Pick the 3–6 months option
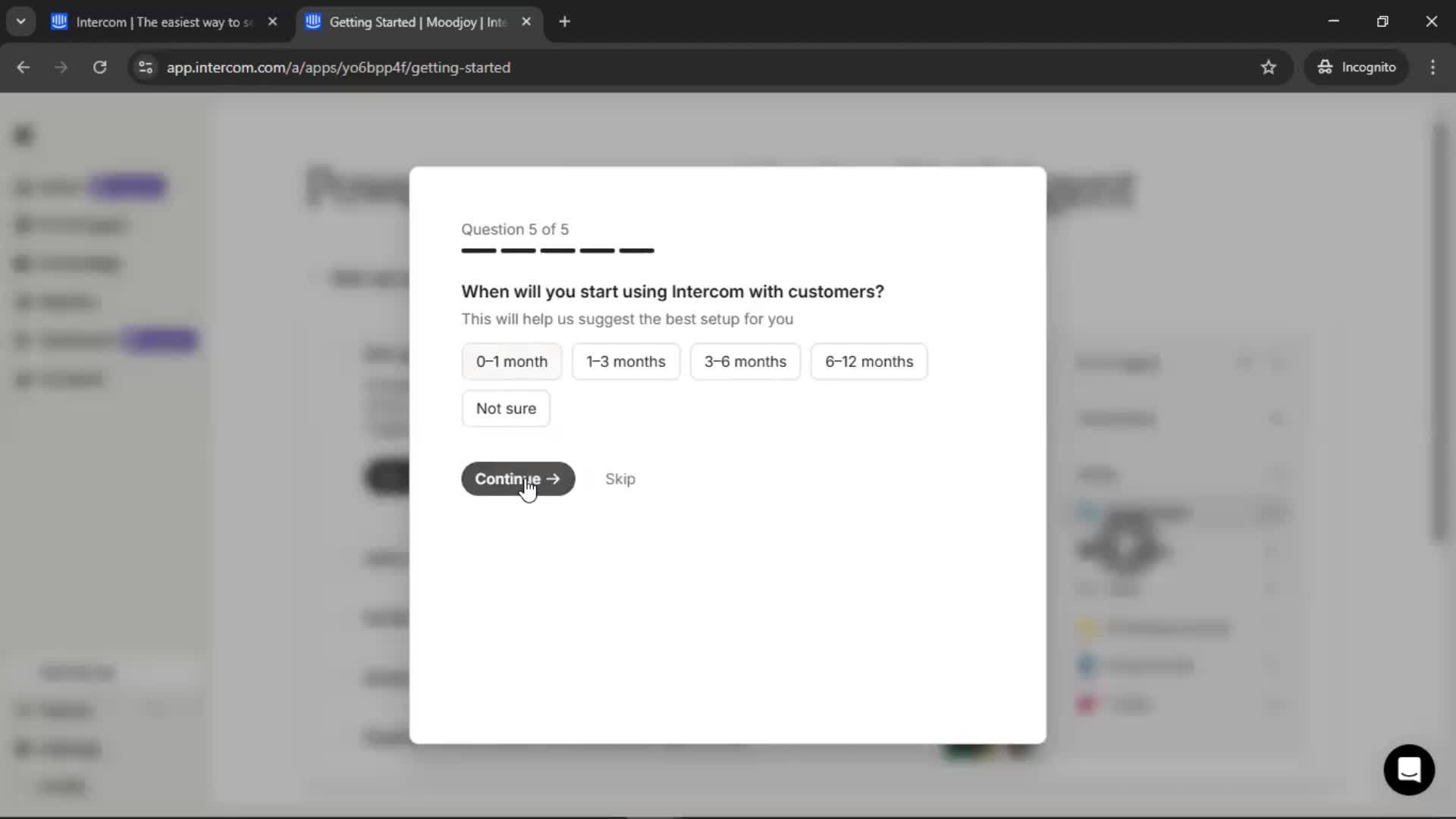The width and height of the screenshot is (1456, 819). click(x=745, y=362)
